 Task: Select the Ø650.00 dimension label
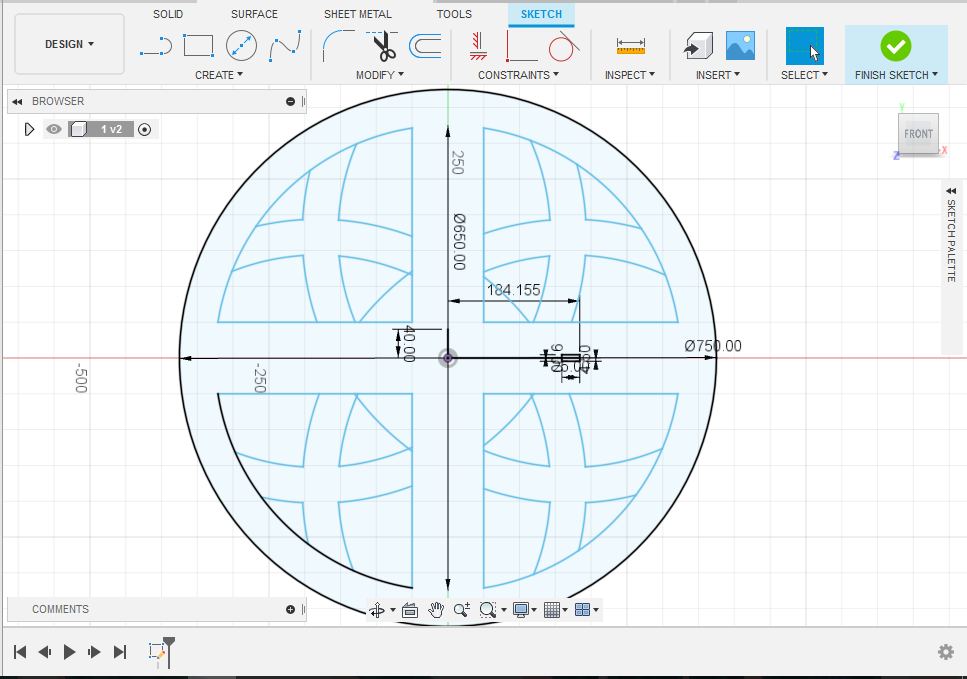click(x=459, y=242)
